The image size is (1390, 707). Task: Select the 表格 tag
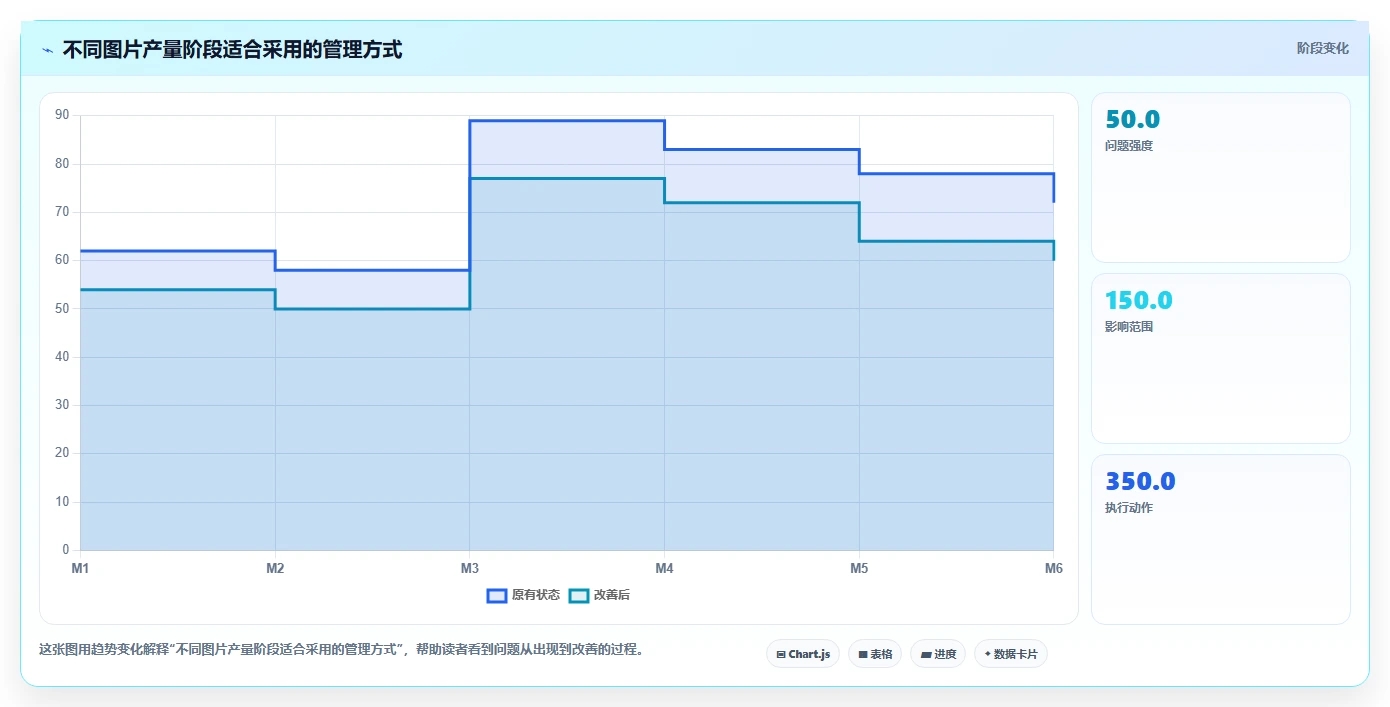pos(875,654)
